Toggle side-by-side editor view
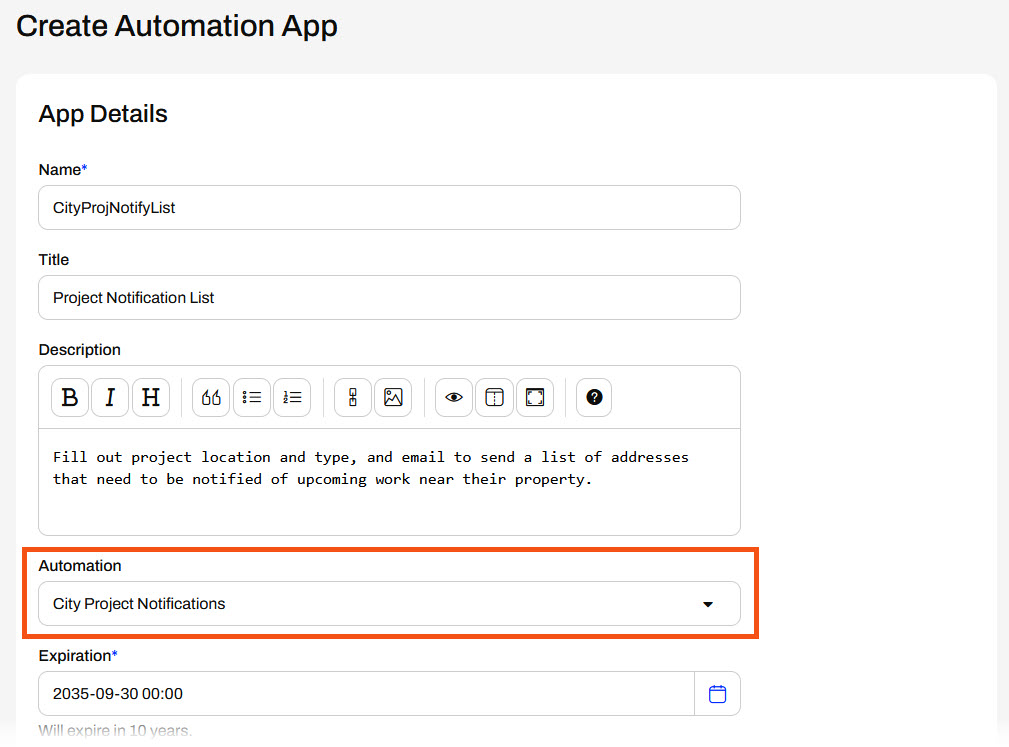Viewport: 1009px width, 747px height. pos(494,397)
